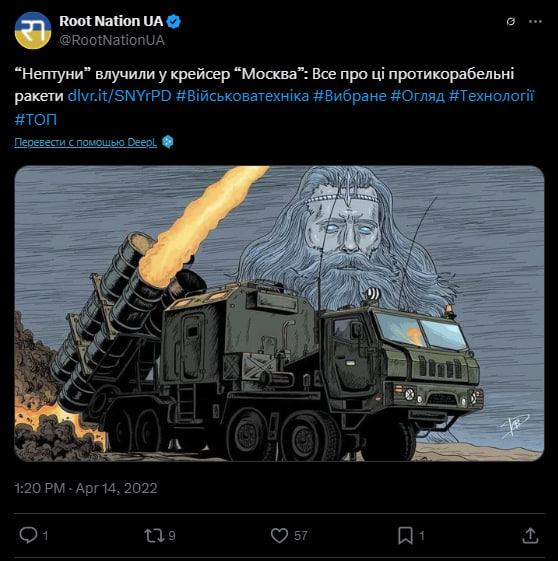Image resolution: width=558 pixels, height=561 pixels.
Task: Open hashtag #Огляд
Action: pos(417,96)
